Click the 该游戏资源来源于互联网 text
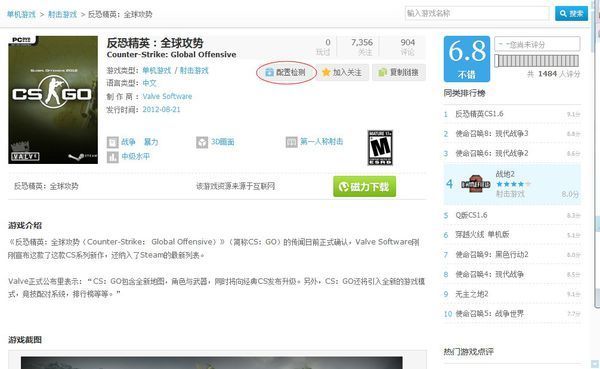The height and width of the screenshot is (369, 600). [236, 186]
